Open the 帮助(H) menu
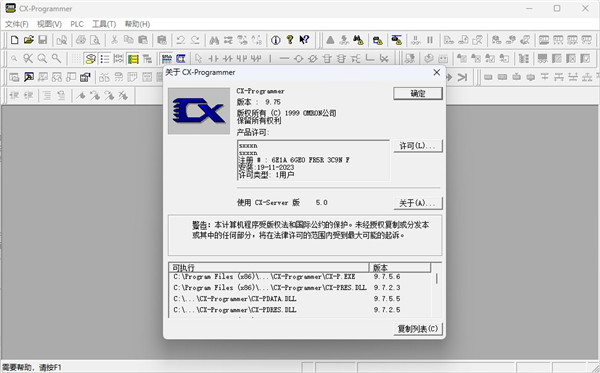 tap(137, 24)
